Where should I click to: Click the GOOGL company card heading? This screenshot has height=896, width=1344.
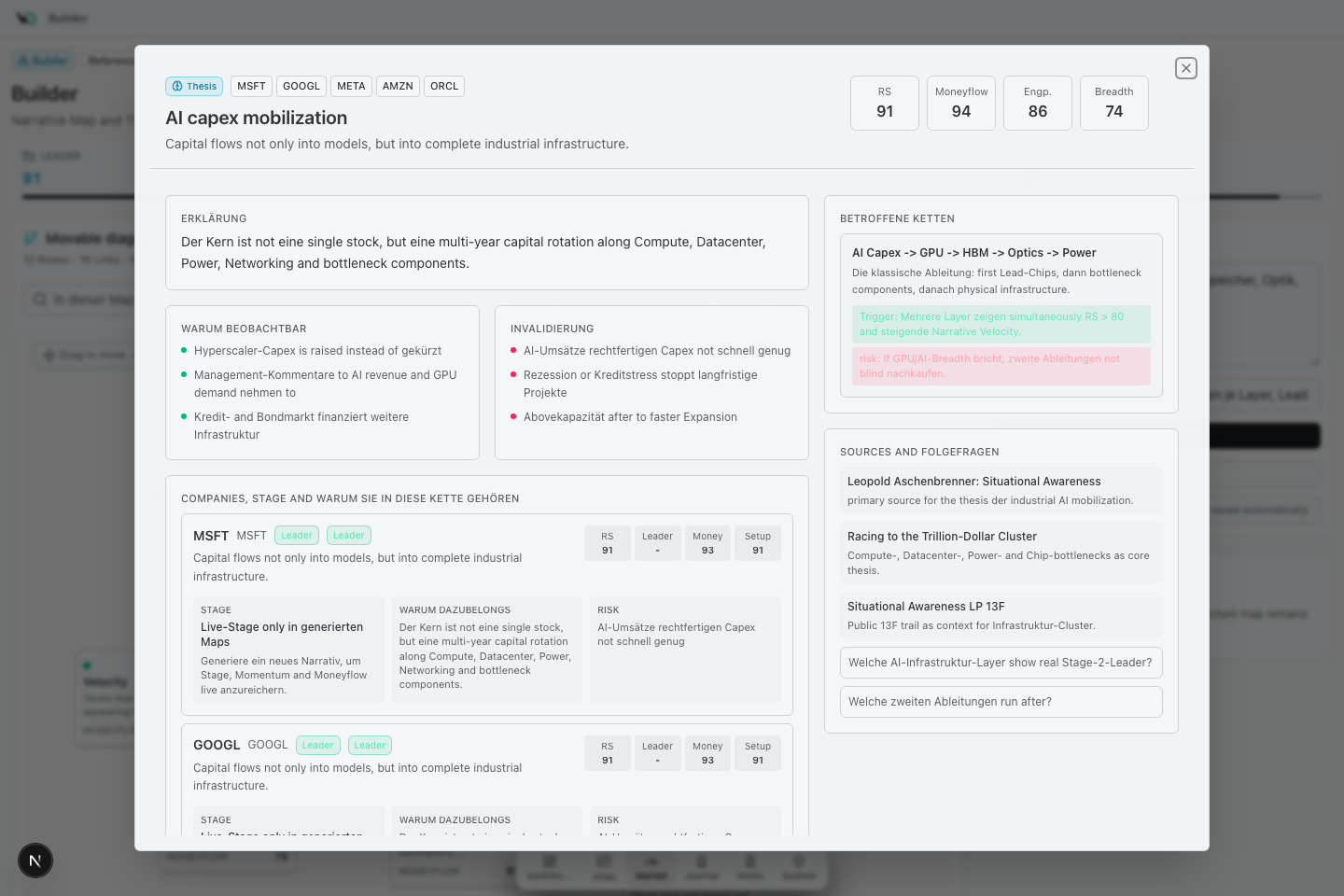click(x=217, y=745)
